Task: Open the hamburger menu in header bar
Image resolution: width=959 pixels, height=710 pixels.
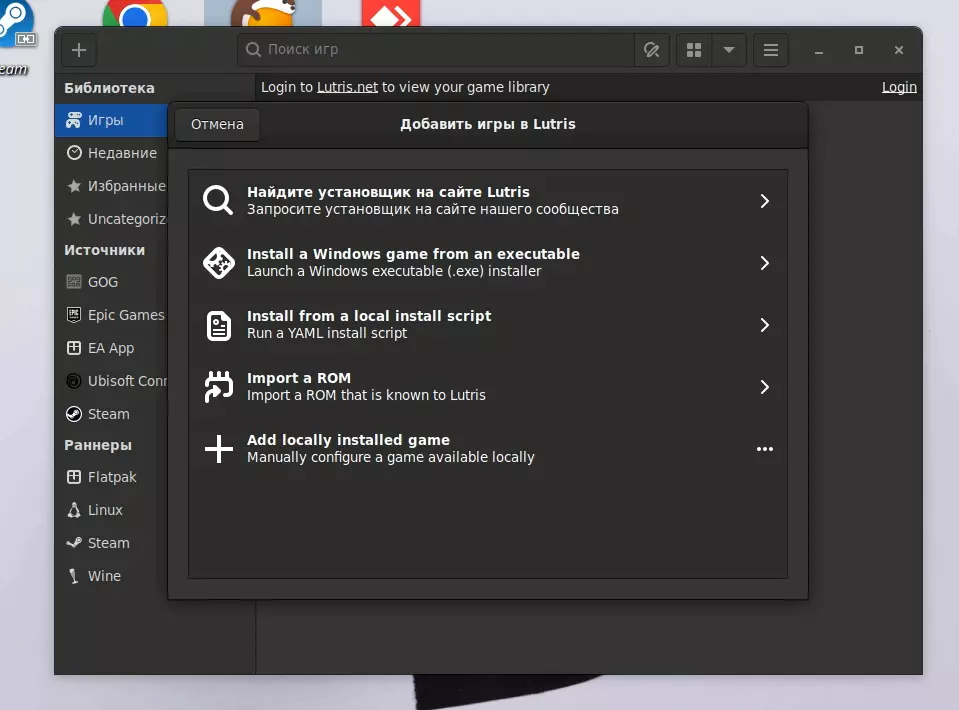Action: tap(770, 50)
